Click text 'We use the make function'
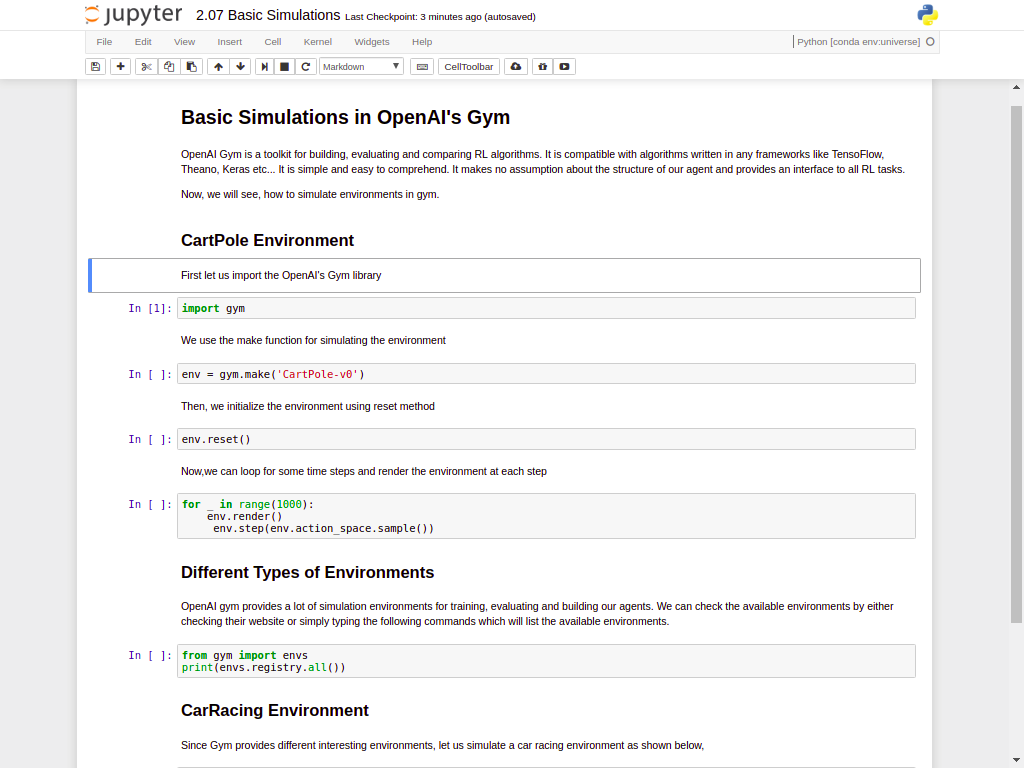 (x=313, y=340)
